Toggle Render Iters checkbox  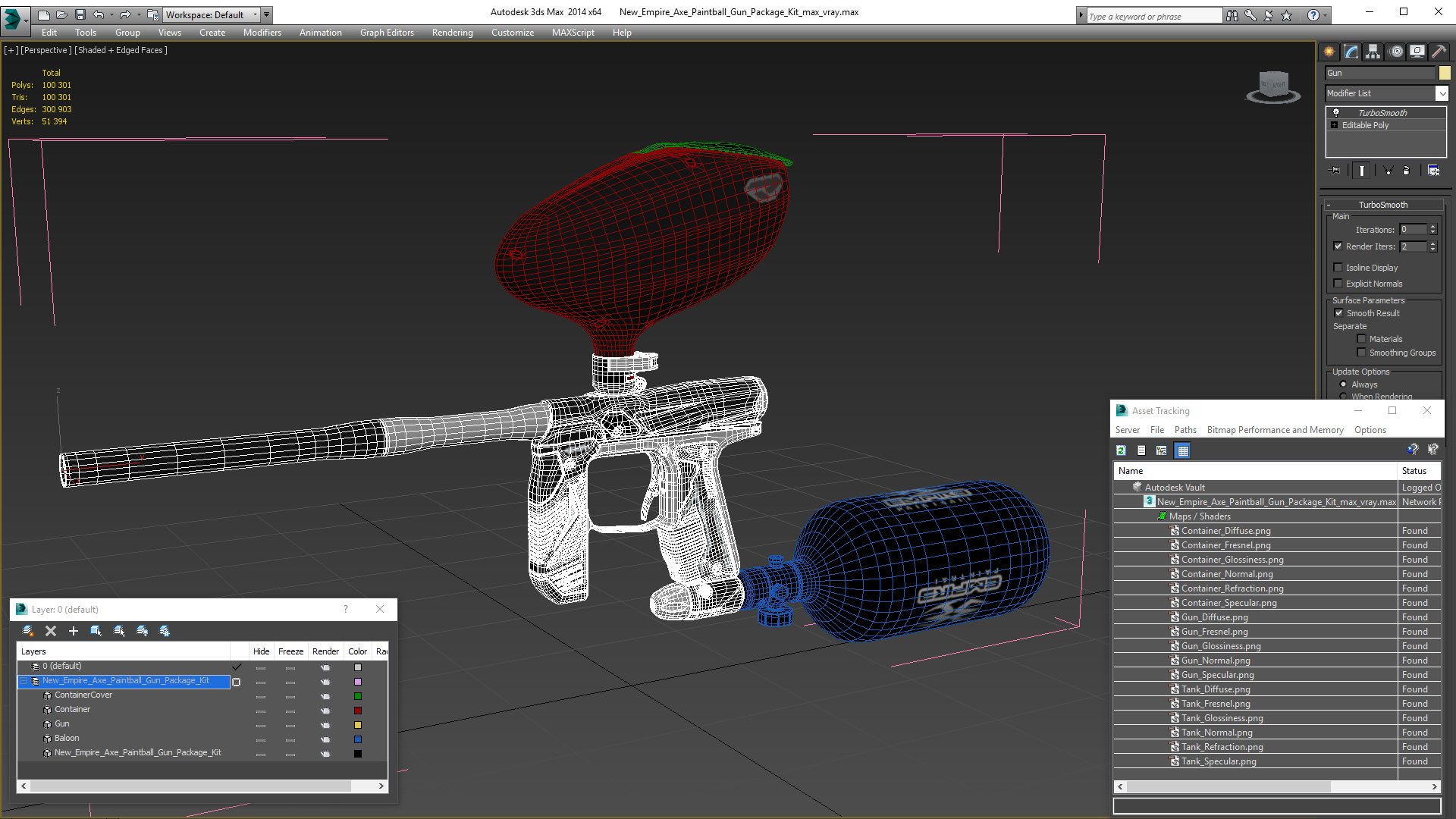(x=1338, y=246)
